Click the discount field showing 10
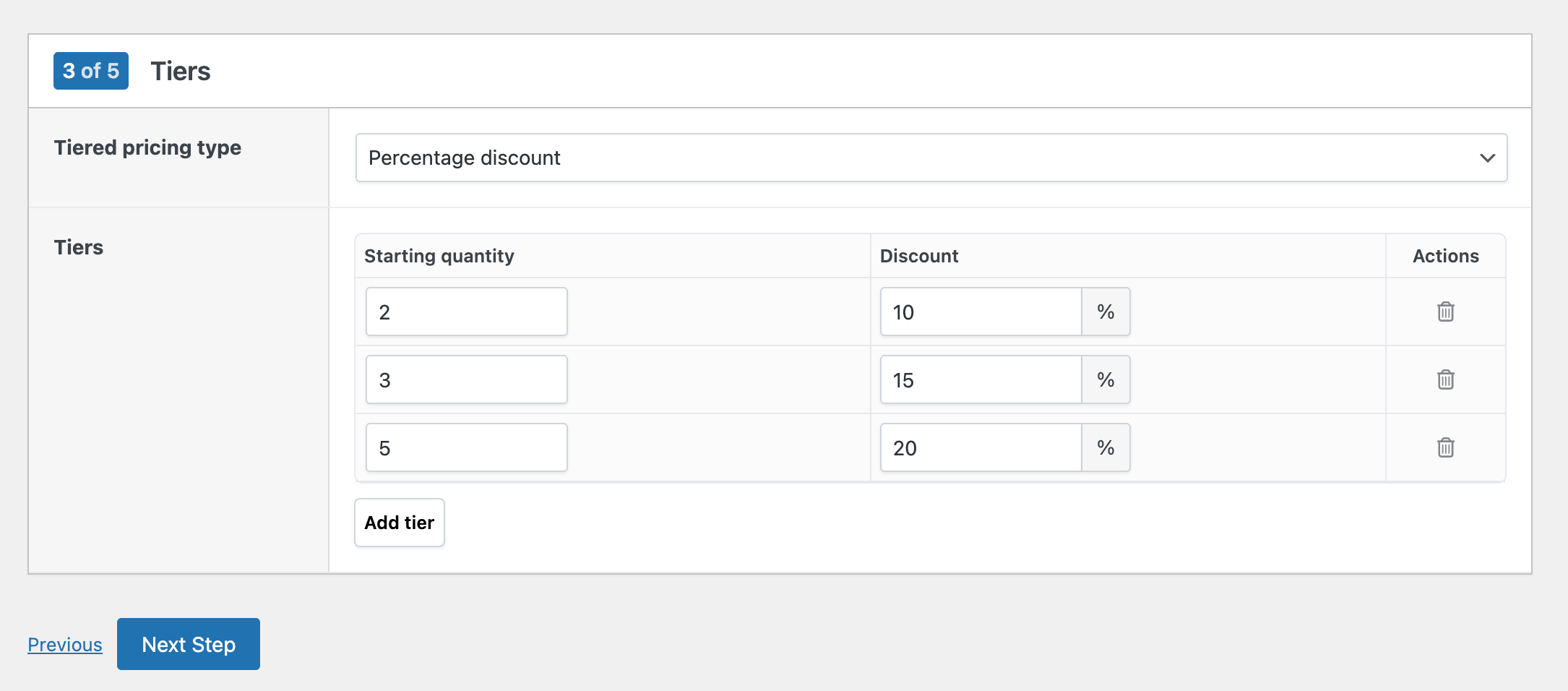This screenshot has height=691, width=1568. pos(980,312)
